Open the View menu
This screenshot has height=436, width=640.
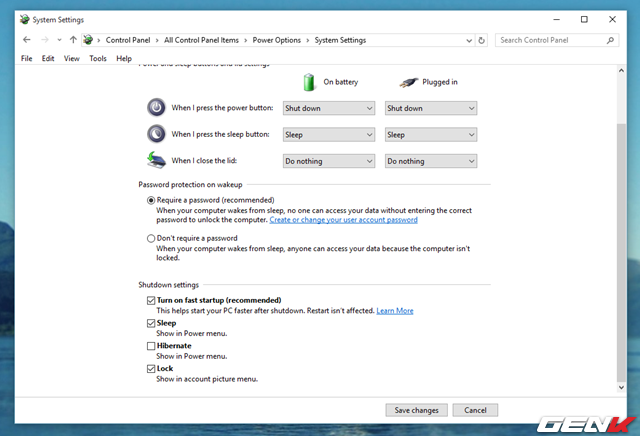[x=71, y=58]
